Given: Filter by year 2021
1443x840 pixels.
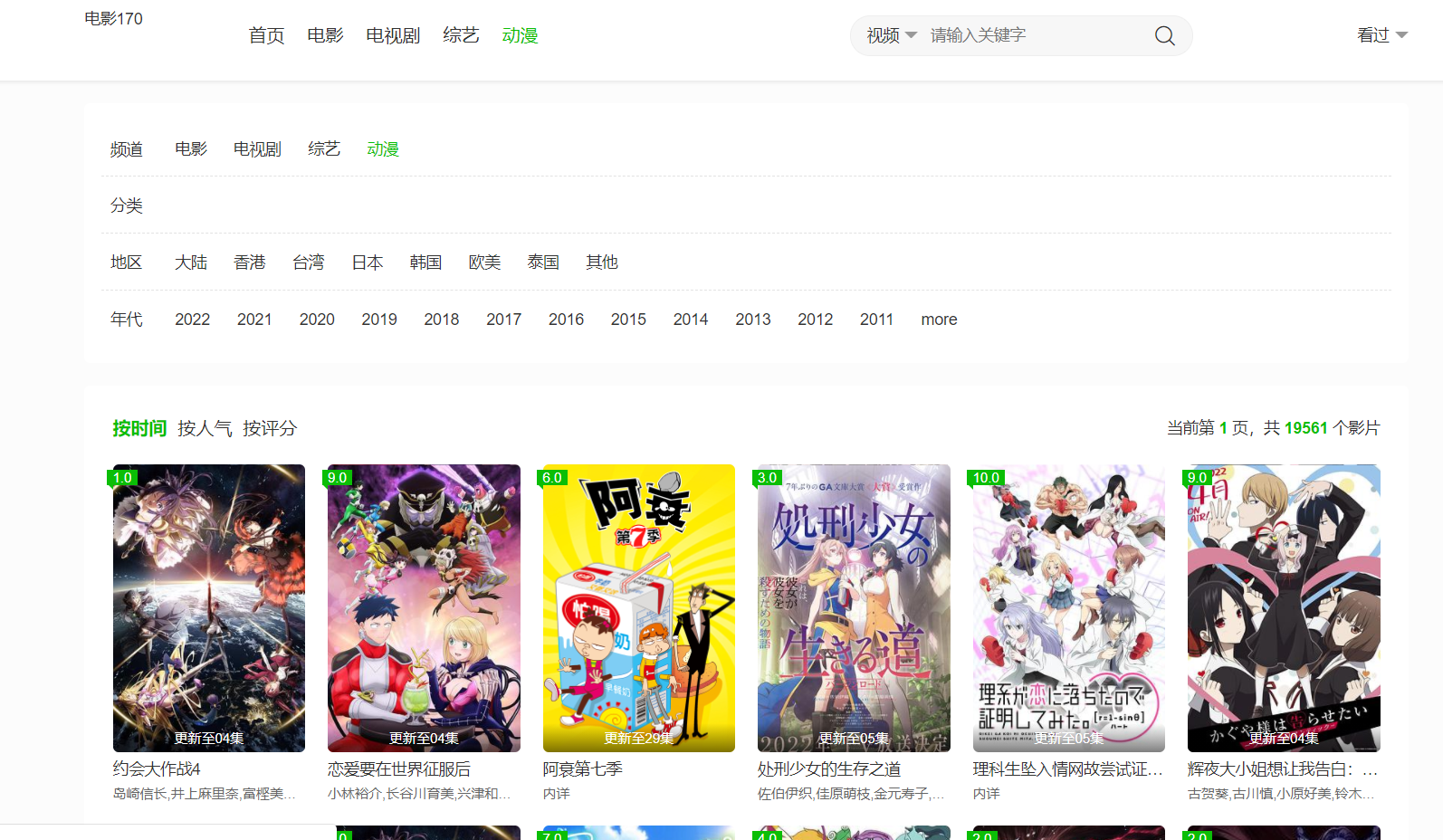Looking at the screenshot, I should (x=254, y=320).
